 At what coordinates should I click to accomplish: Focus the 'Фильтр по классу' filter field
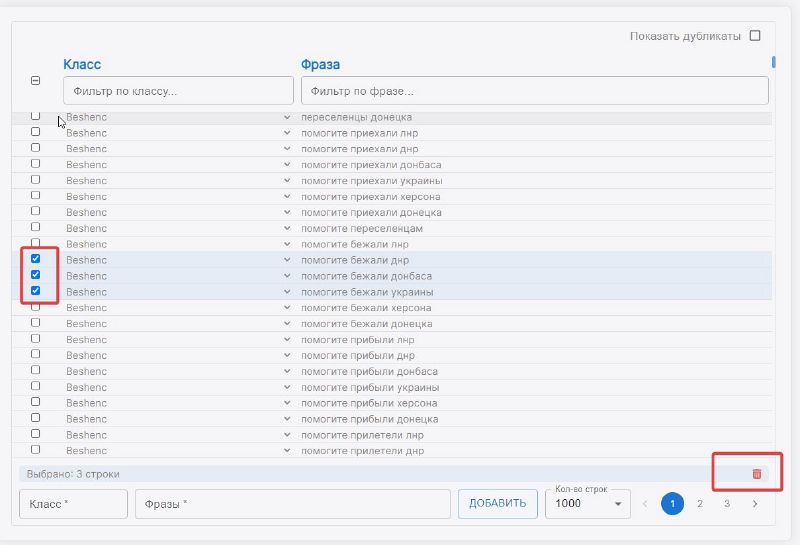pyautogui.click(x=178, y=91)
